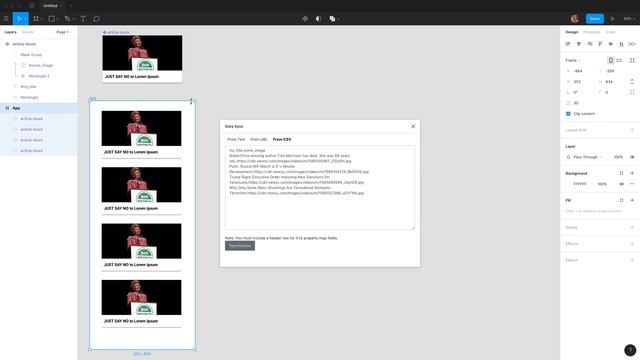Click resize to fit icon
Viewport: 640px width, 360px height.
632,60
